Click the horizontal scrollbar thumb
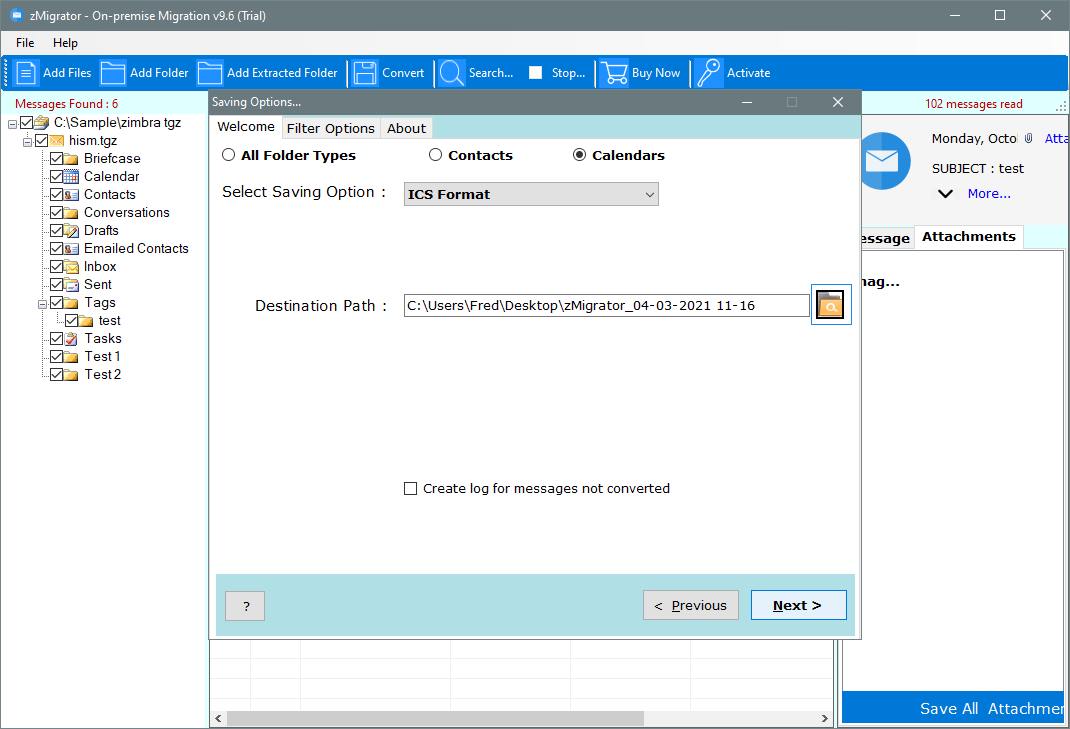1070x729 pixels. 435,718
